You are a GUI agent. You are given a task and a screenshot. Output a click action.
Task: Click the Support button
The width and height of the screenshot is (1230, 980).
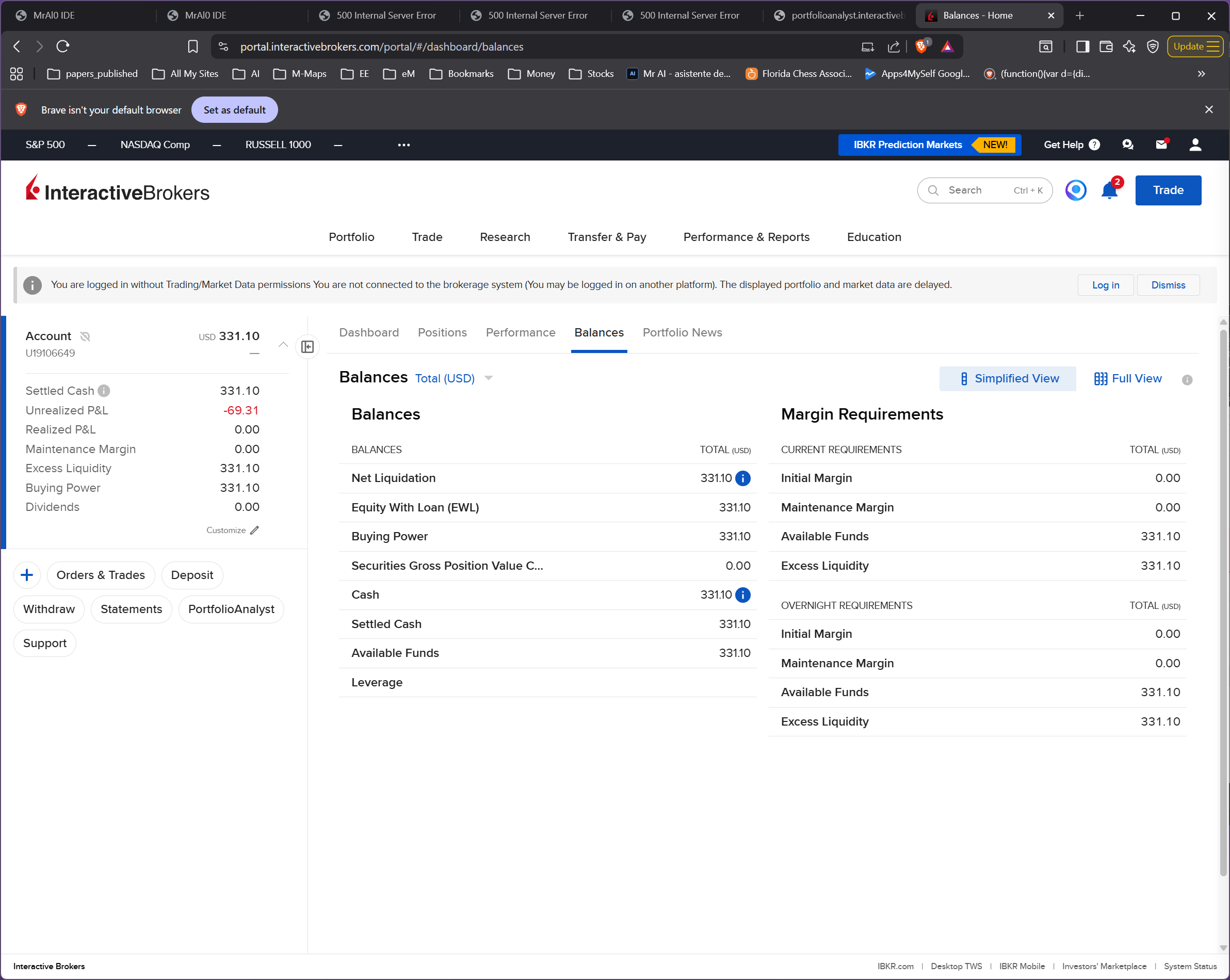pos(45,643)
